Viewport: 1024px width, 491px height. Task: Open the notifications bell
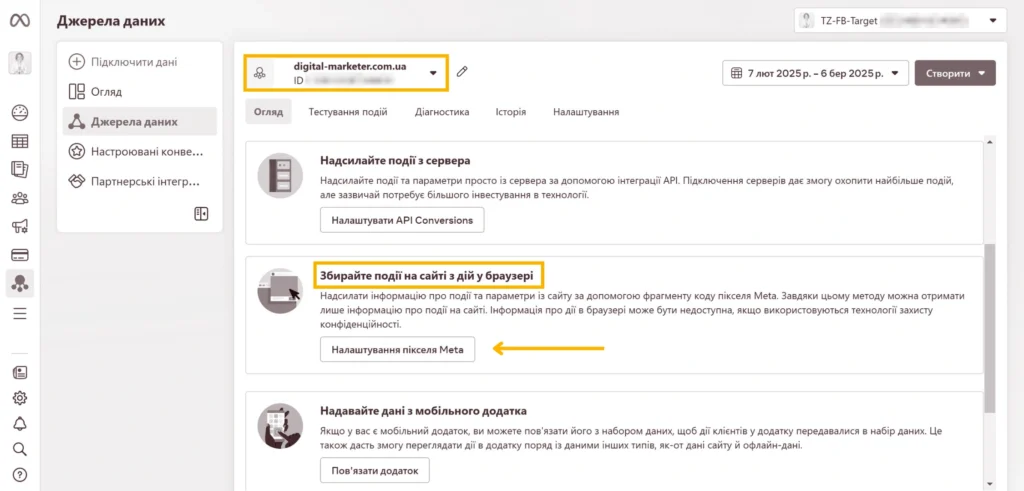point(20,423)
